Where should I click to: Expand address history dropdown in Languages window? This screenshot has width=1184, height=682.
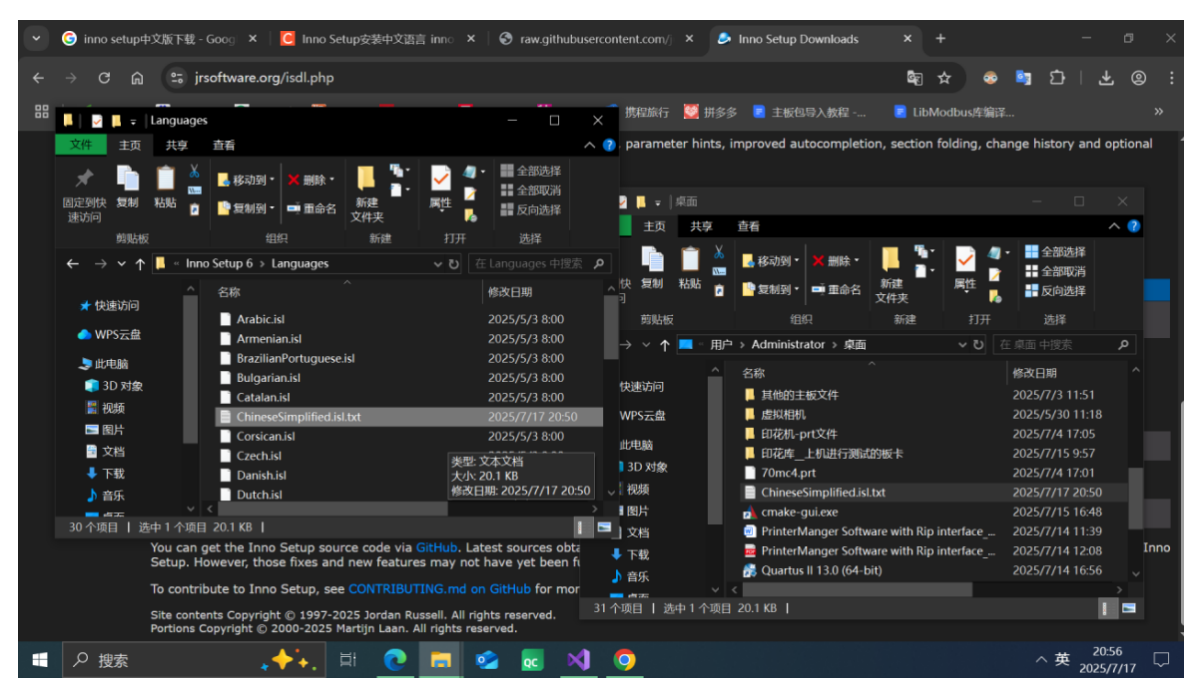(x=437, y=264)
